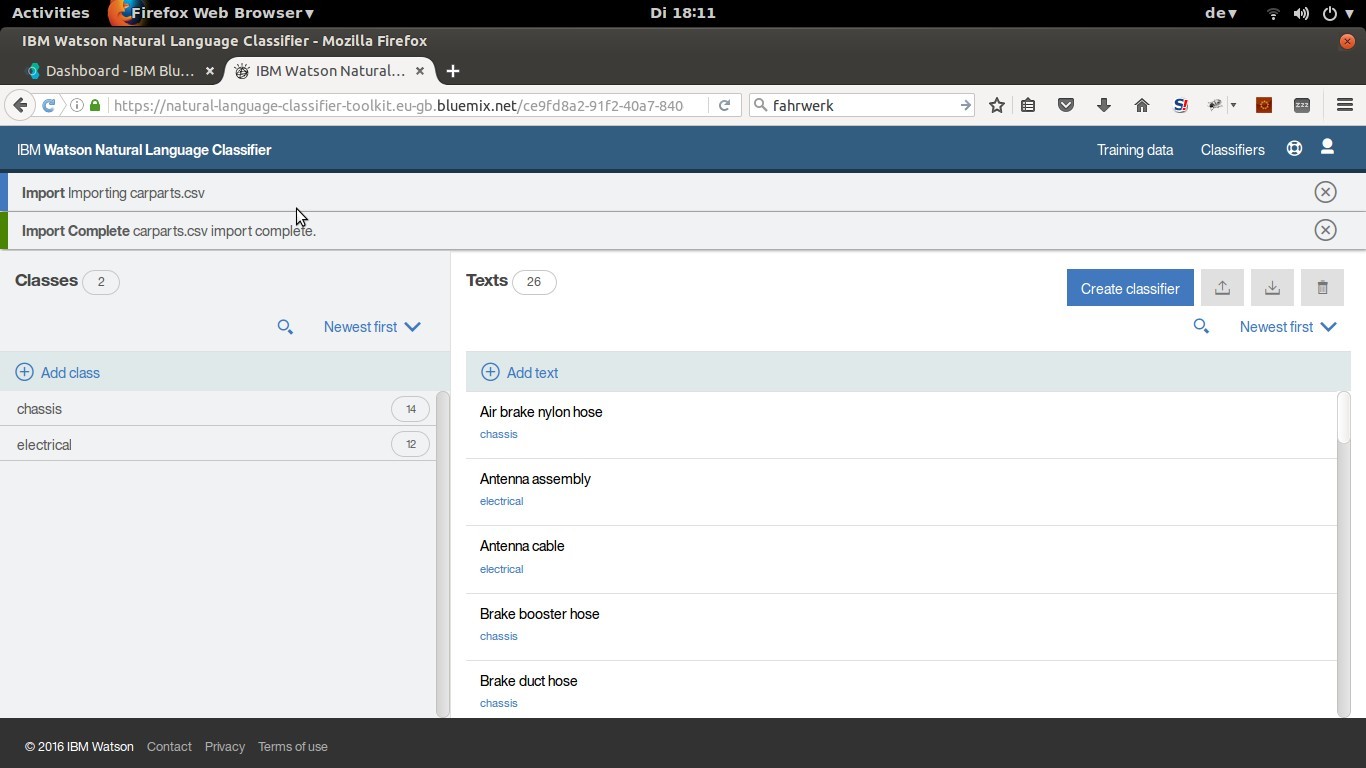The height and width of the screenshot is (768, 1366).
Task: Click the trash delete icon
Action: pos(1322,288)
